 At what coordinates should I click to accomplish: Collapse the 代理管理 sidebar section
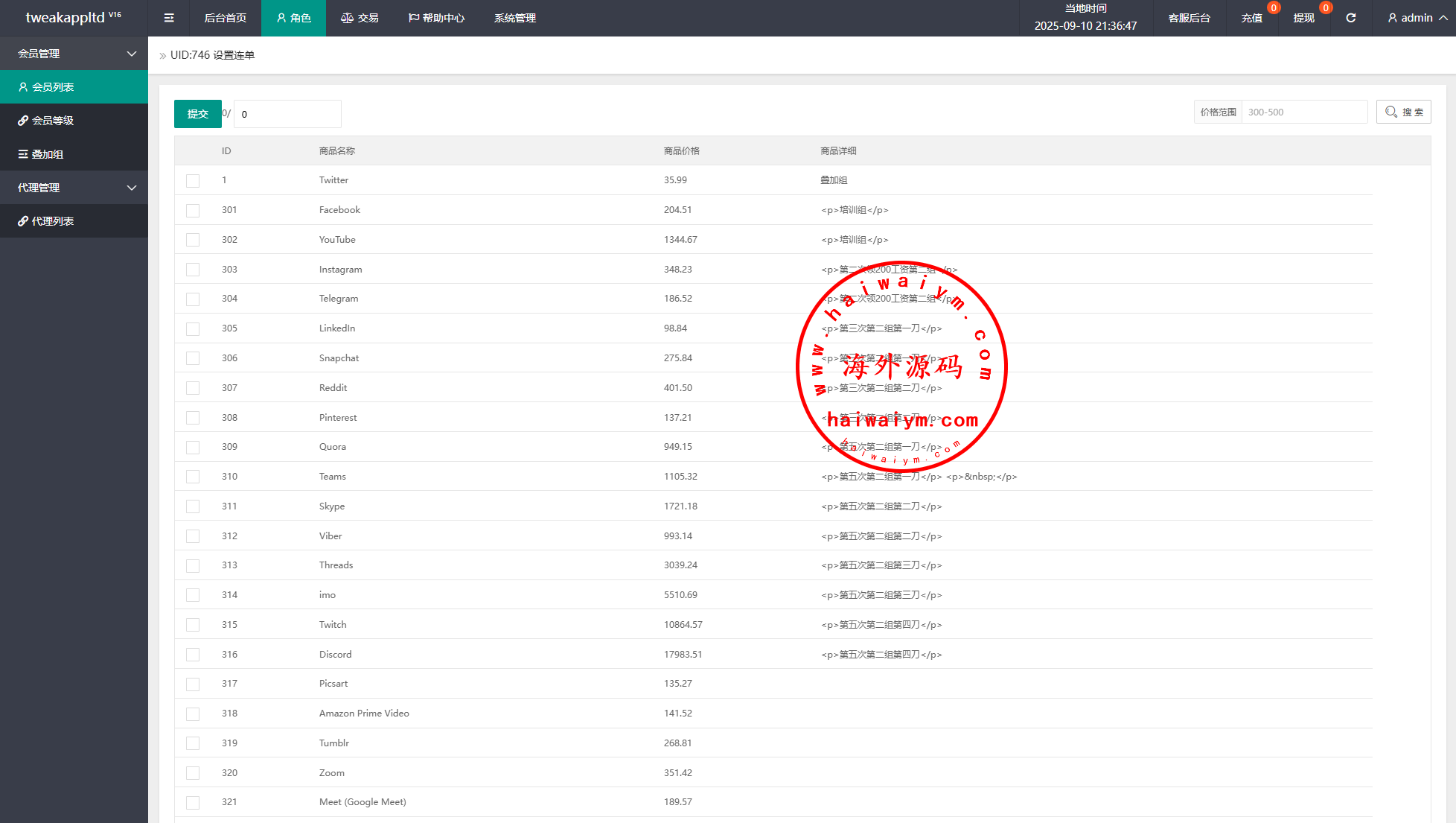132,188
